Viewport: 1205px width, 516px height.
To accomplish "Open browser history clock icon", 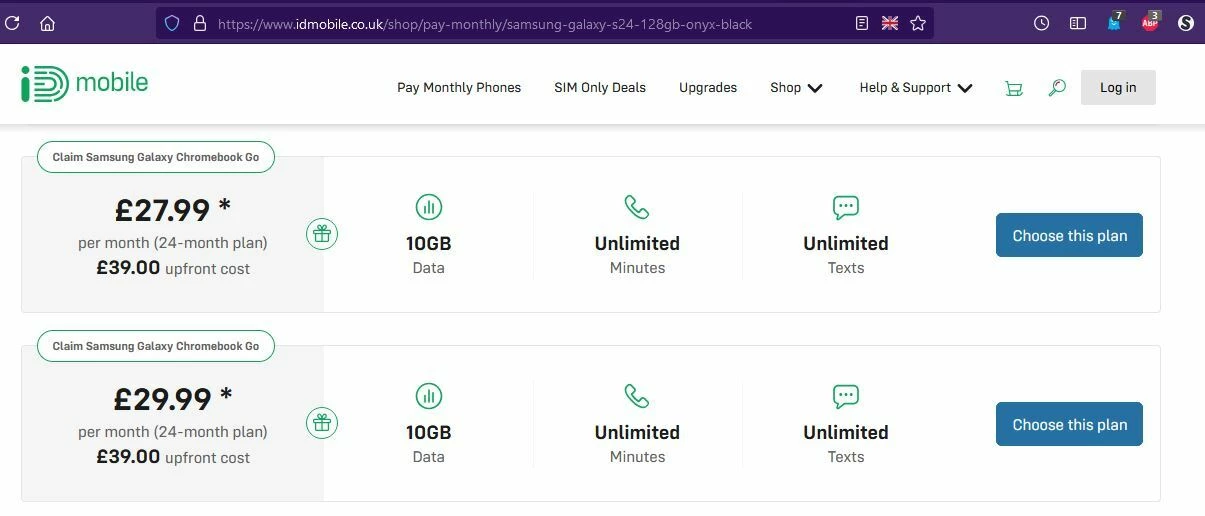I will (1041, 23).
